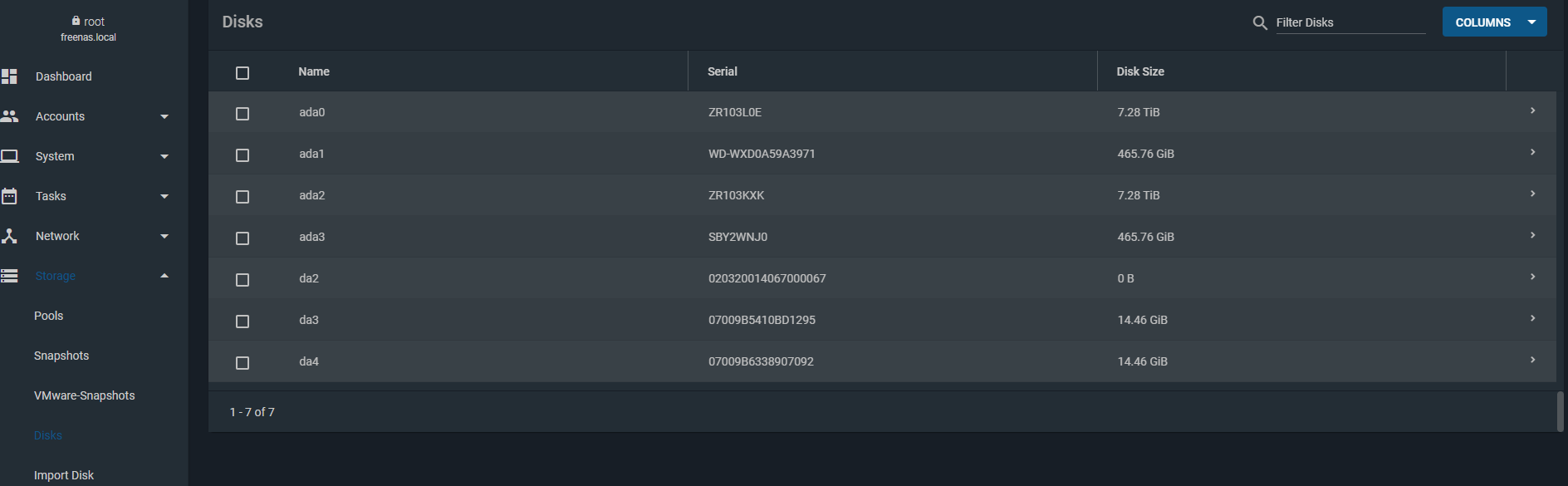Focus the Filter Disks search field
Image resolution: width=1568 pixels, height=486 pixels.
pyautogui.click(x=1350, y=22)
